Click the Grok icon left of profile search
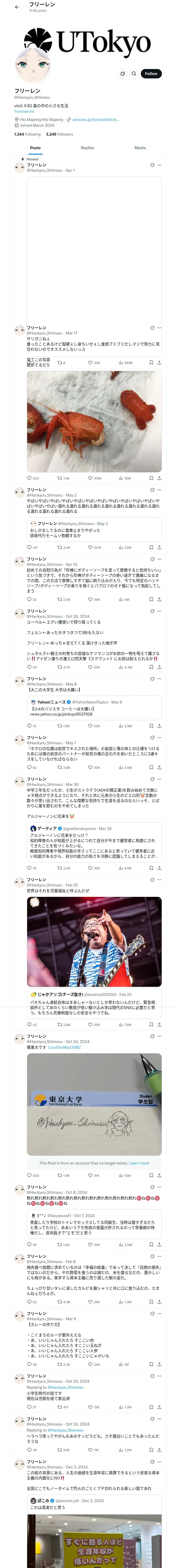The height and width of the screenshot is (1568, 176). pyautogui.click(x=123, y=74)
